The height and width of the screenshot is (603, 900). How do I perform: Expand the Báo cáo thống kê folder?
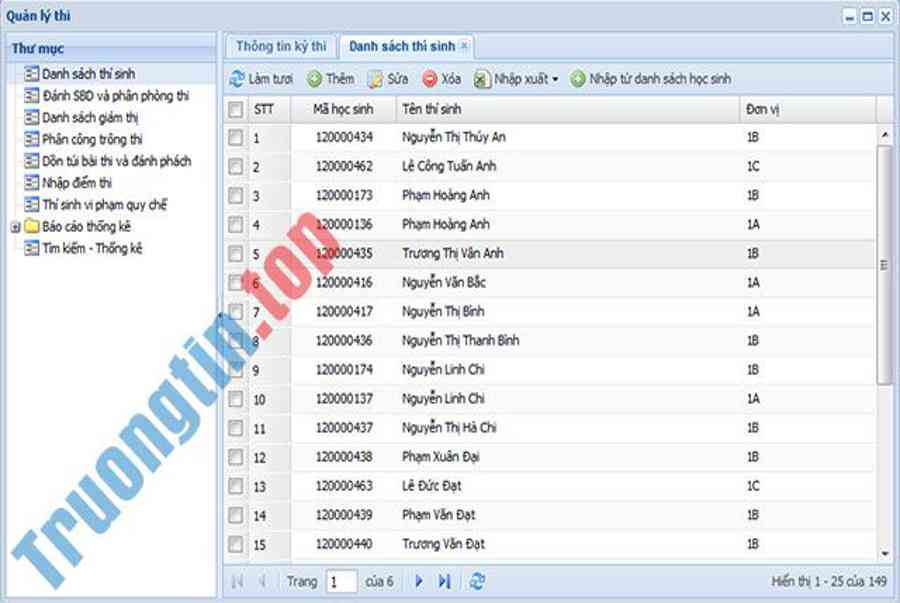point(15,227)
